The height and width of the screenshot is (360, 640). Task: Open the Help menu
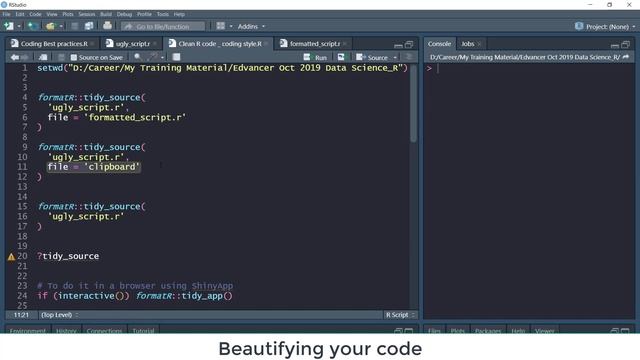pos(179,14)
